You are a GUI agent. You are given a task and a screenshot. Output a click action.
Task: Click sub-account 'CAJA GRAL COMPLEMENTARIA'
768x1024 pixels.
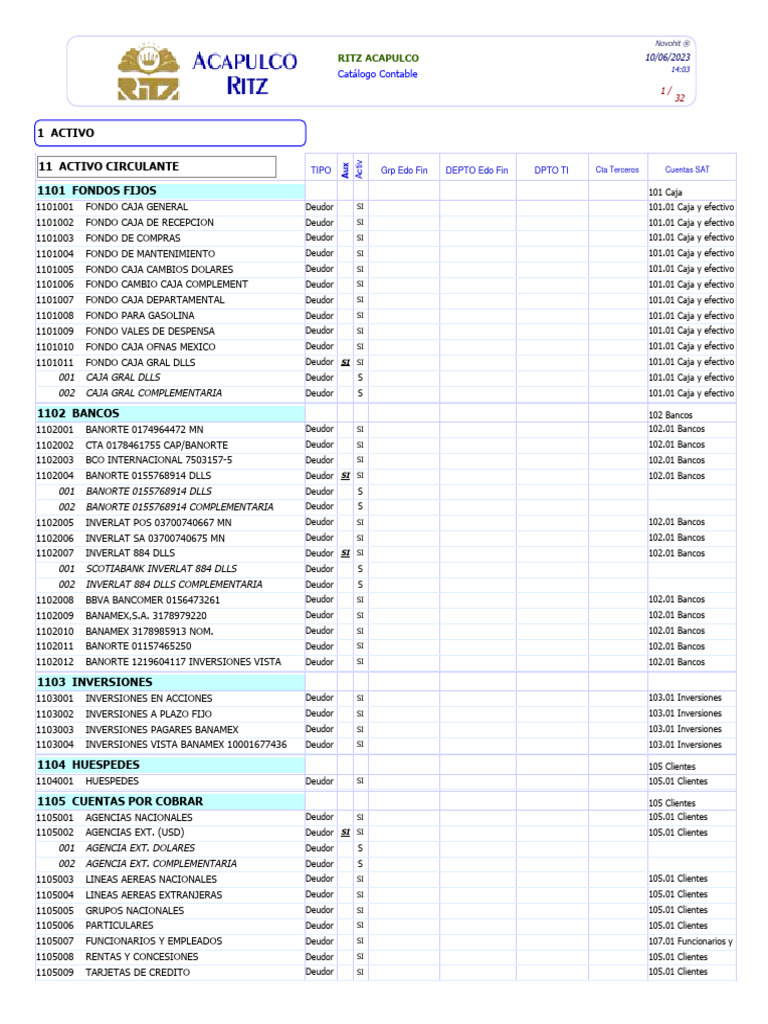coord(154,393)
